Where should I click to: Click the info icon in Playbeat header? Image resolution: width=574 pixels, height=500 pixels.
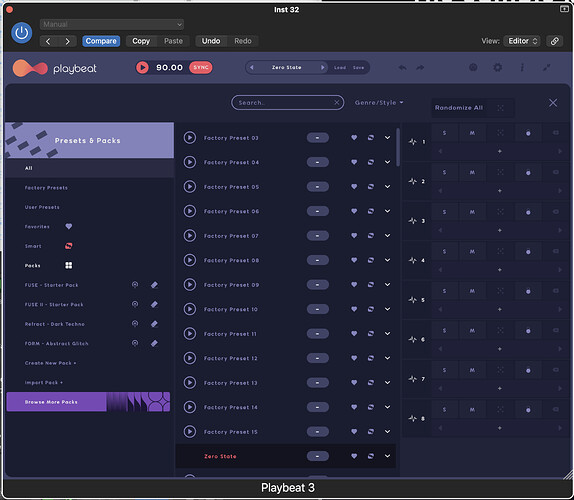tap(522, 67)
